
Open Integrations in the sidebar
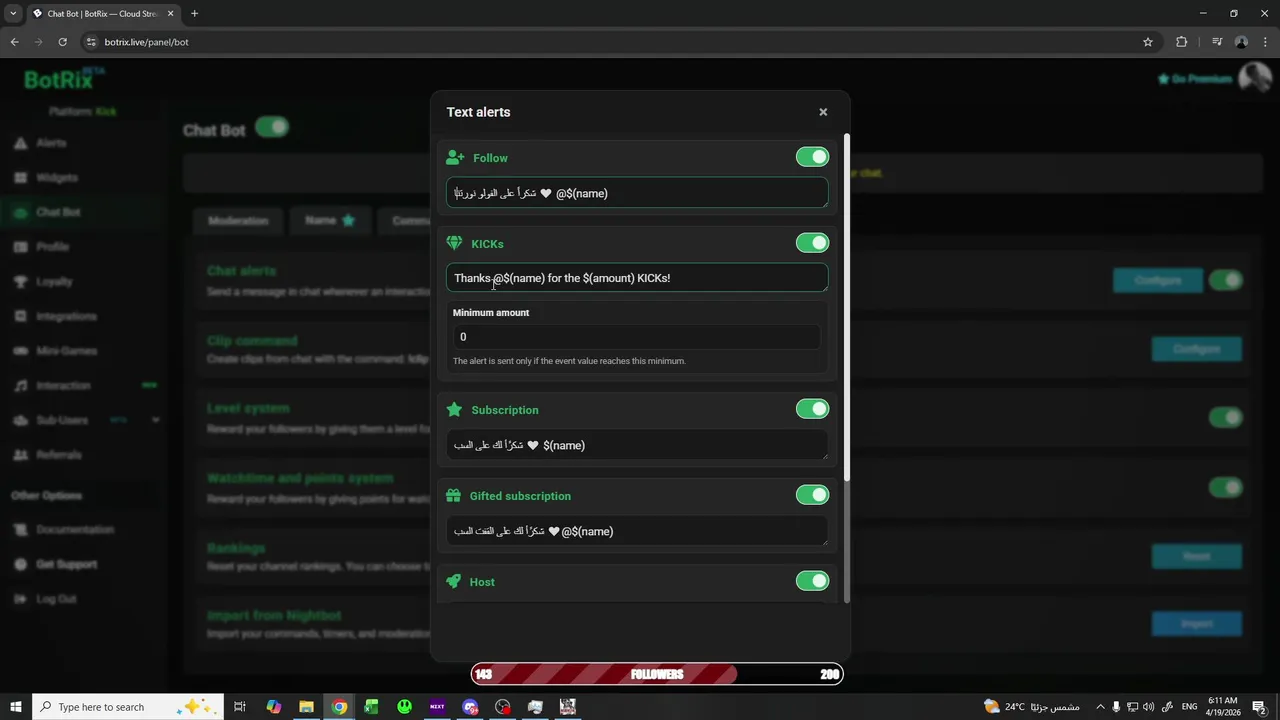click(66, 316)
